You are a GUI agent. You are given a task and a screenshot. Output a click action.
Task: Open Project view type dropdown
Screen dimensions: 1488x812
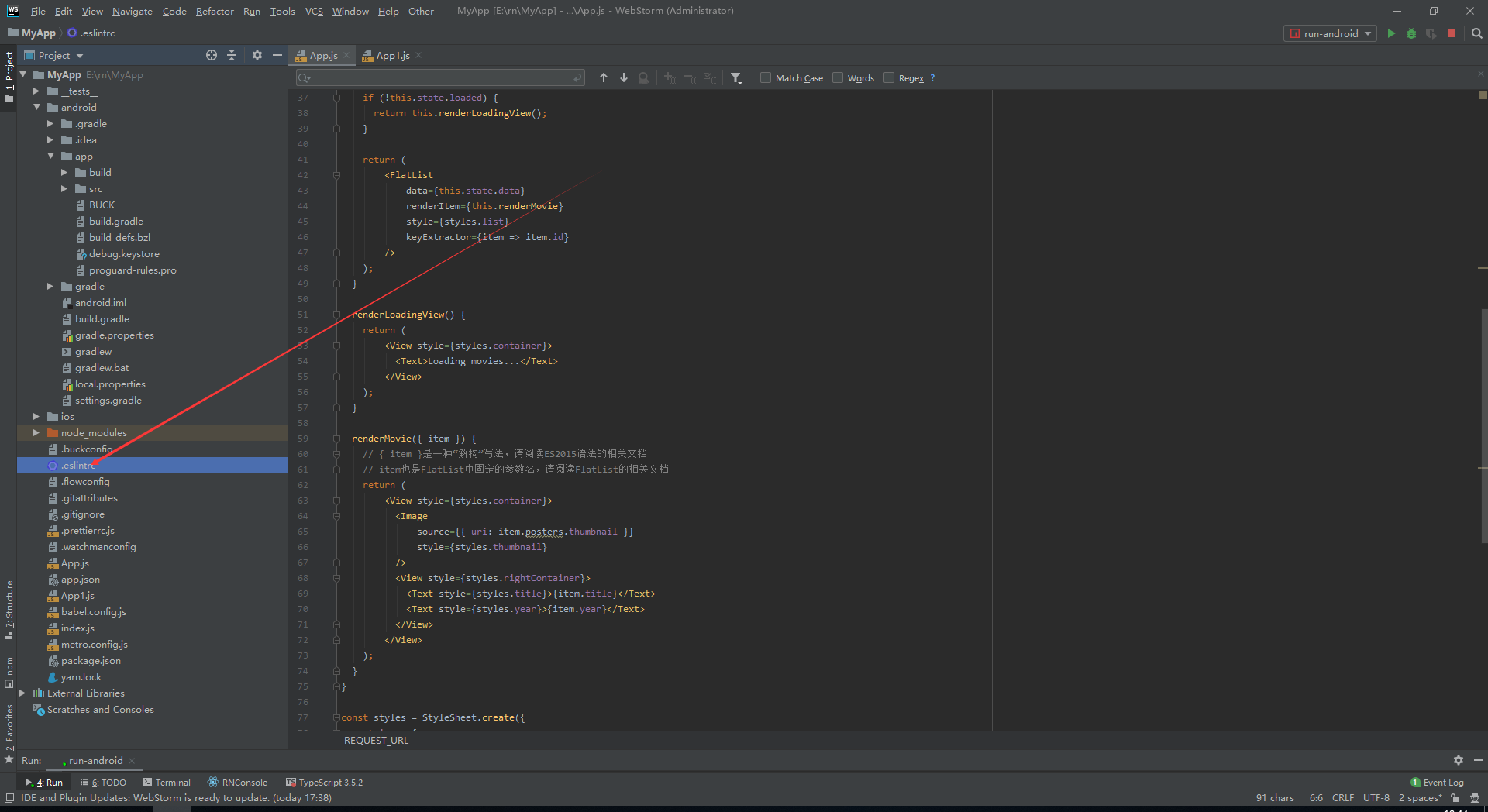tap(80, 56)
